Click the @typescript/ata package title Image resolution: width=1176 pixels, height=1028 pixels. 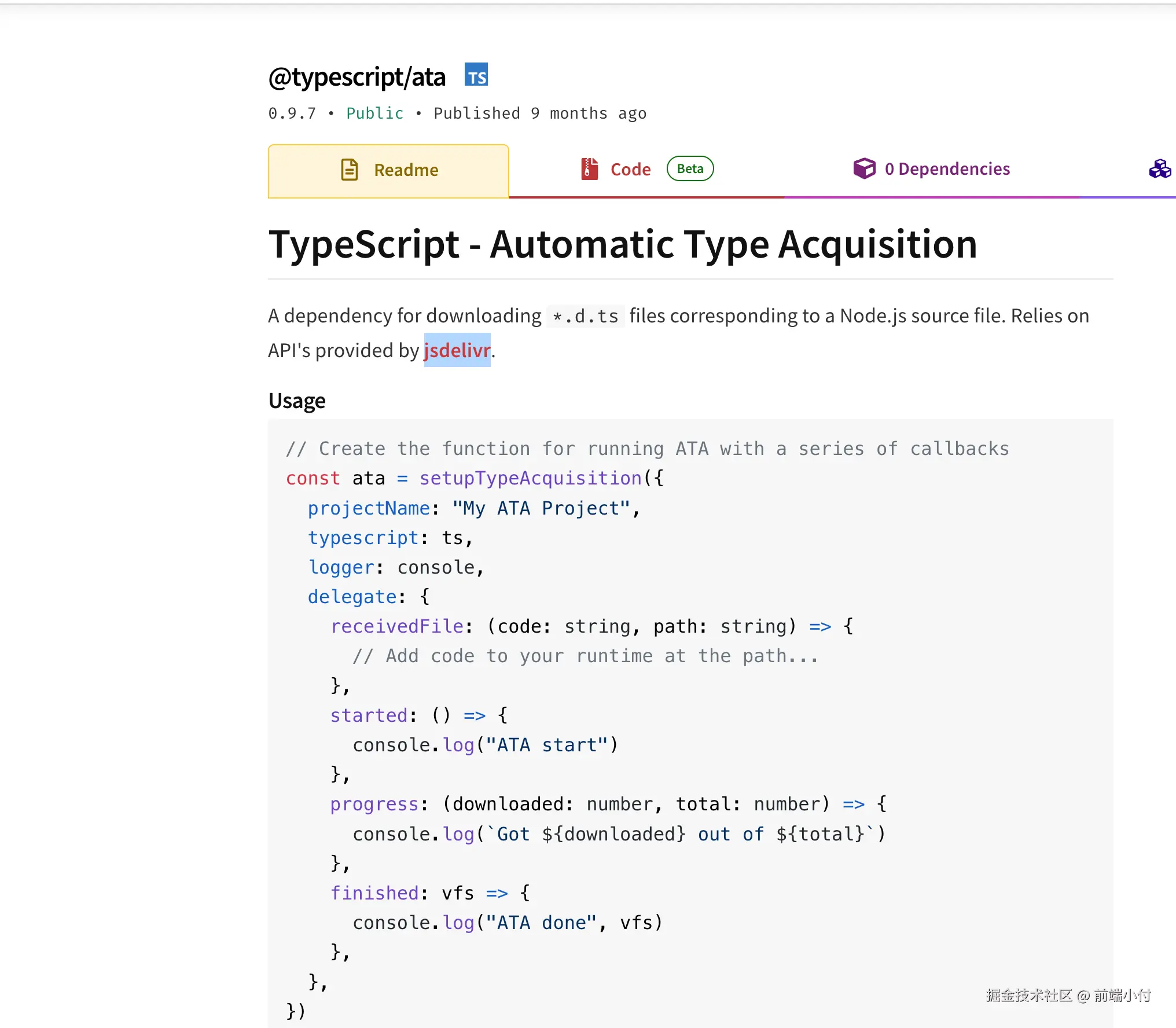357,77
